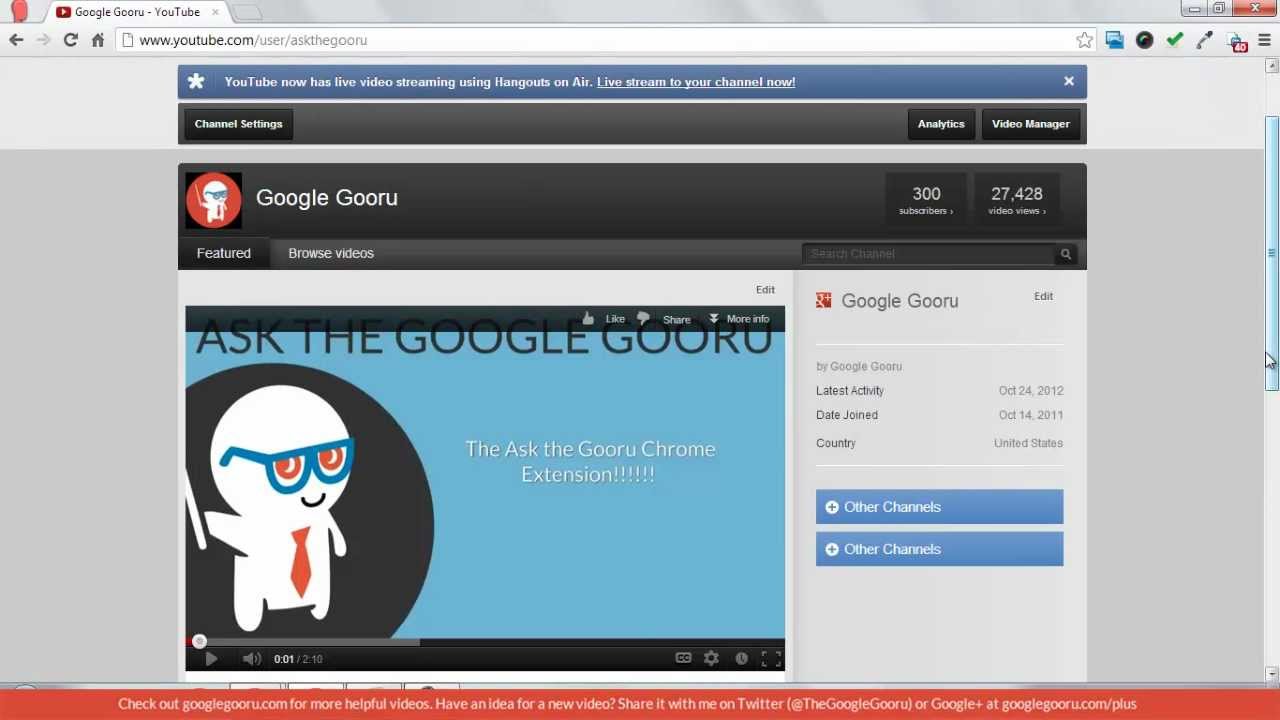View the 300 subscribers count
This screenshot has height=720, width=1280.
[x=926, y=200]
